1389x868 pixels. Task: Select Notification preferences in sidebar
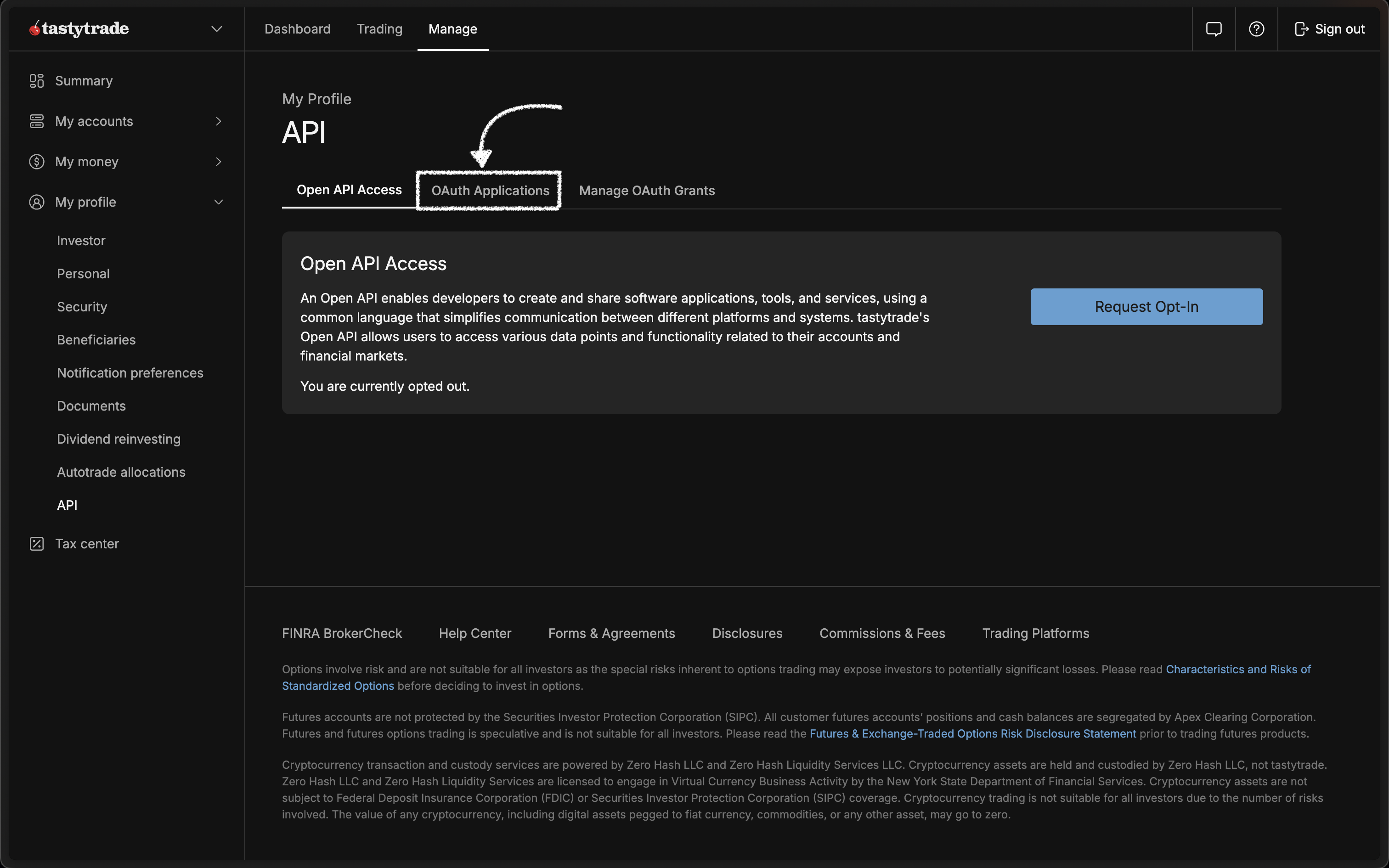pos(130,372)
